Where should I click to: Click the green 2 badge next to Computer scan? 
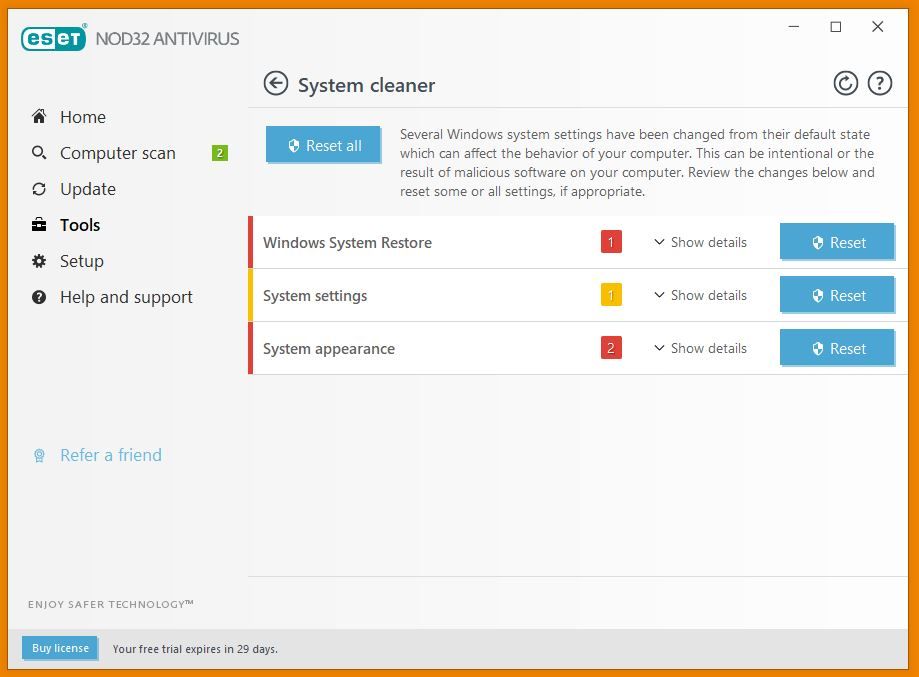220,153
